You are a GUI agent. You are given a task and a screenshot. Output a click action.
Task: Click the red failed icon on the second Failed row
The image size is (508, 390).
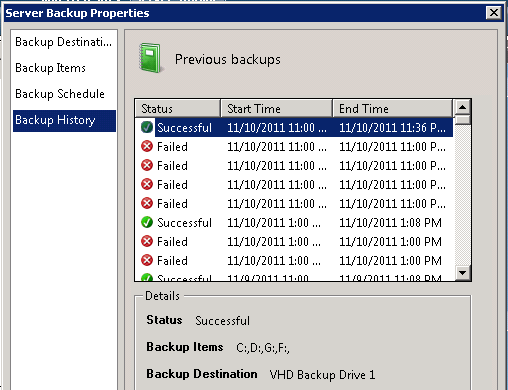tap(147, 165)
